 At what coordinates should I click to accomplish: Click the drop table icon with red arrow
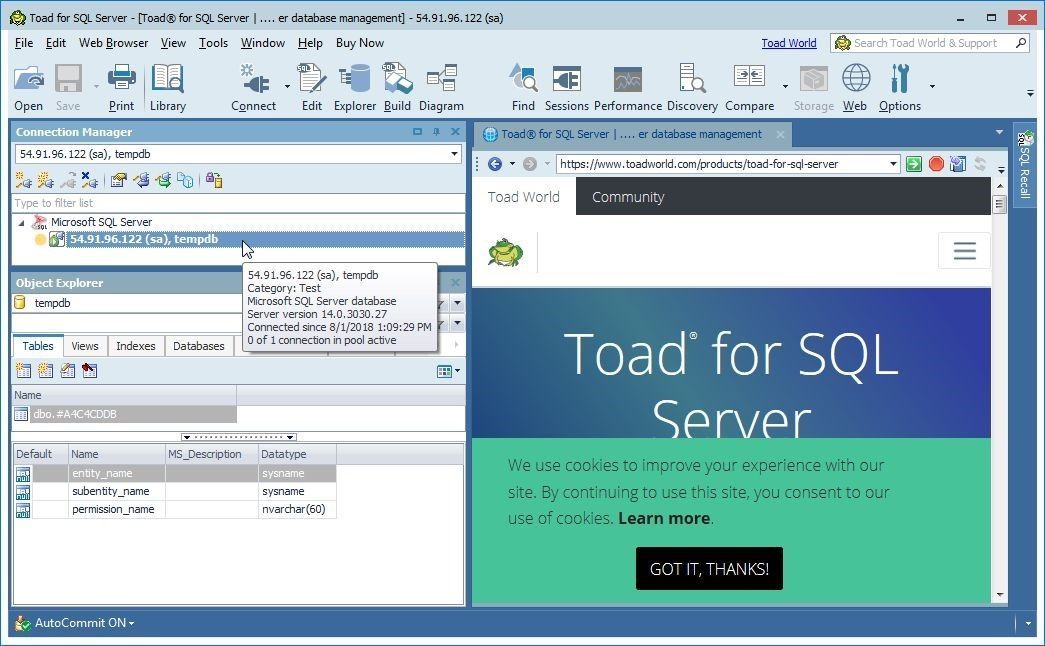click(89, 371)
